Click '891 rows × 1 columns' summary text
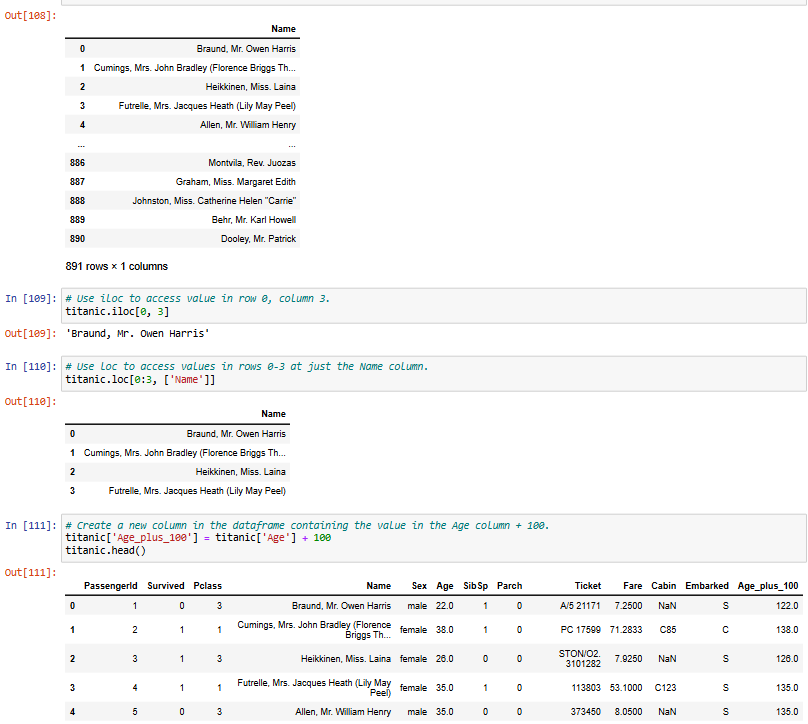Viewport: 808px width, 724px height. tap(116, 266)
